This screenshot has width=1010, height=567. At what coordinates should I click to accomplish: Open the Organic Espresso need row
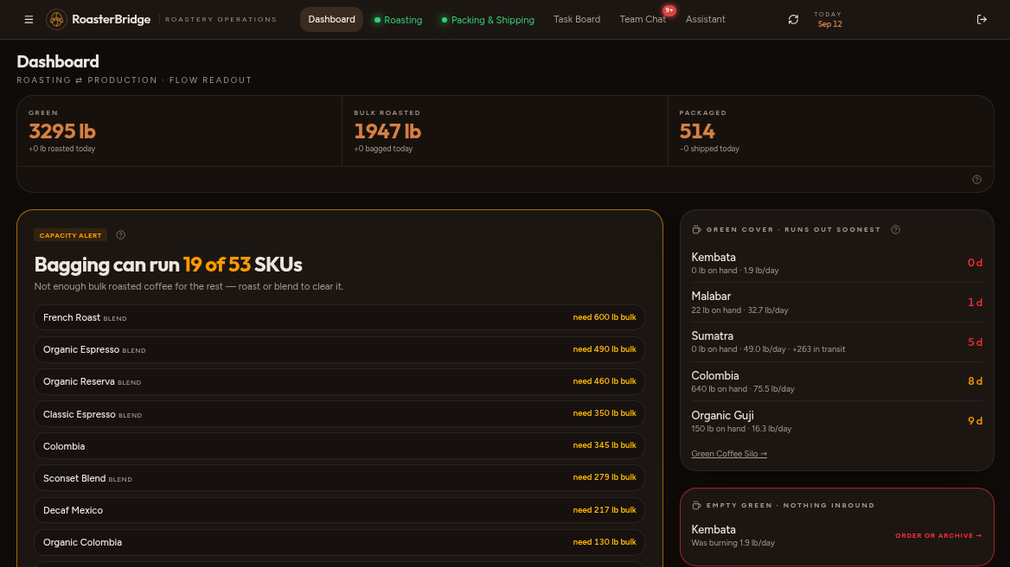(x=339, y=349)
